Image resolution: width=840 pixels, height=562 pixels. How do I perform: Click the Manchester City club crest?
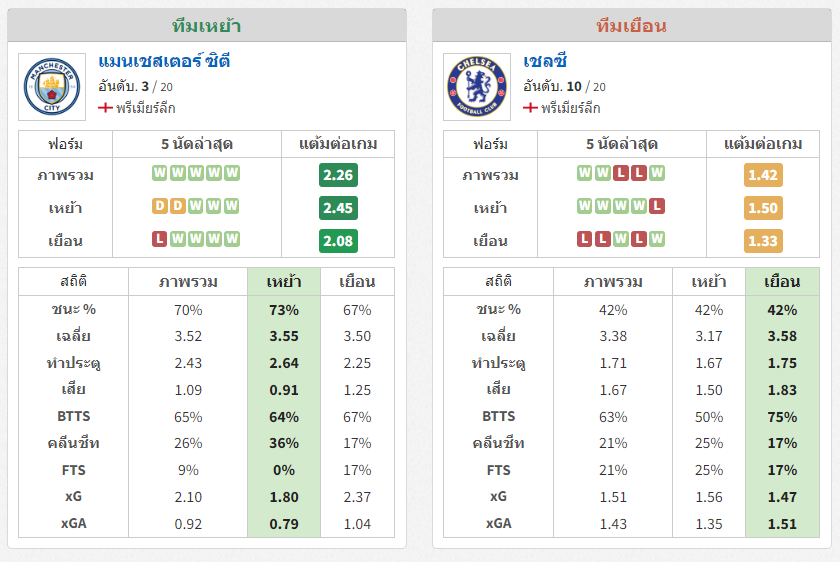point(52,87)
